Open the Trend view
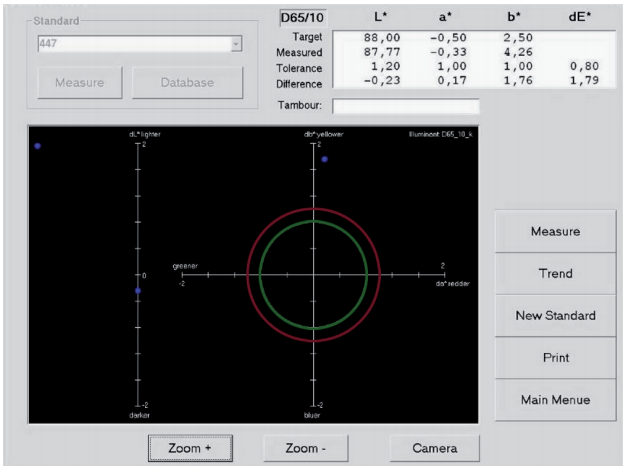Image resolution: width=628 pixels, height=472 pixels. pyautogui.click(x=555, y=273)
